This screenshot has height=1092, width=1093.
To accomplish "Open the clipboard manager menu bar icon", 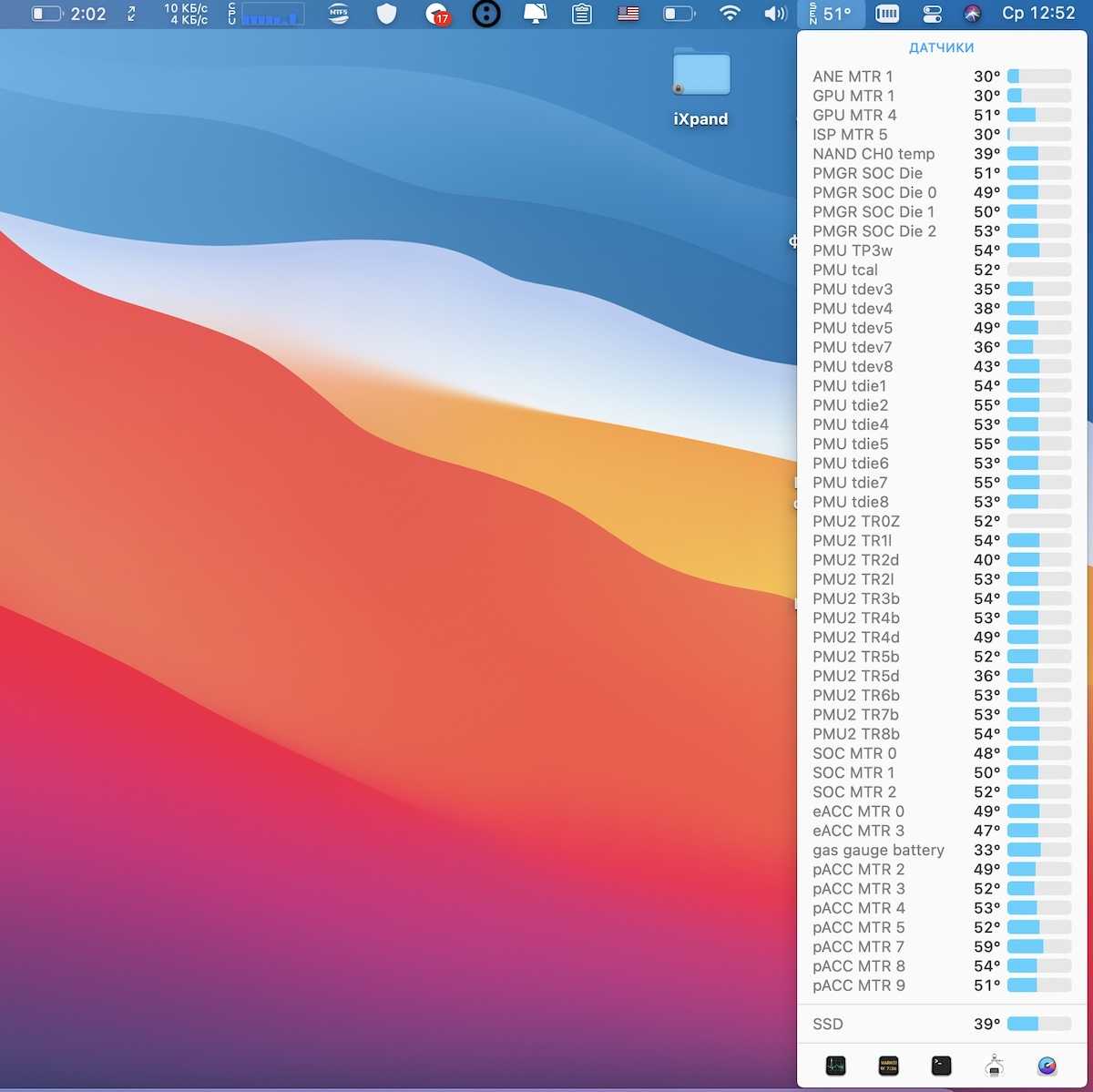I will 581,14.
